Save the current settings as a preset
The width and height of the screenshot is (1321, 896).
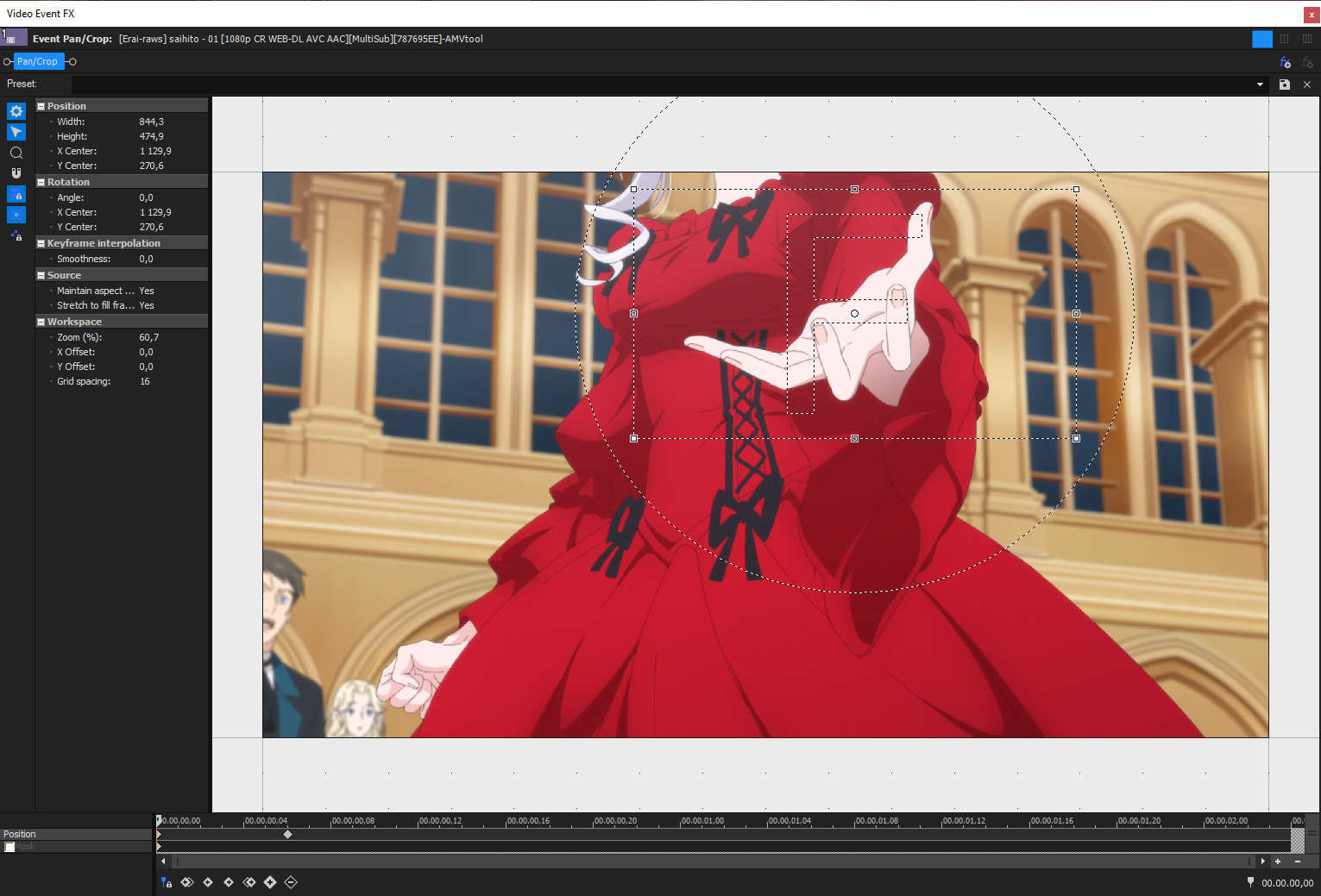coord(1285,85)
